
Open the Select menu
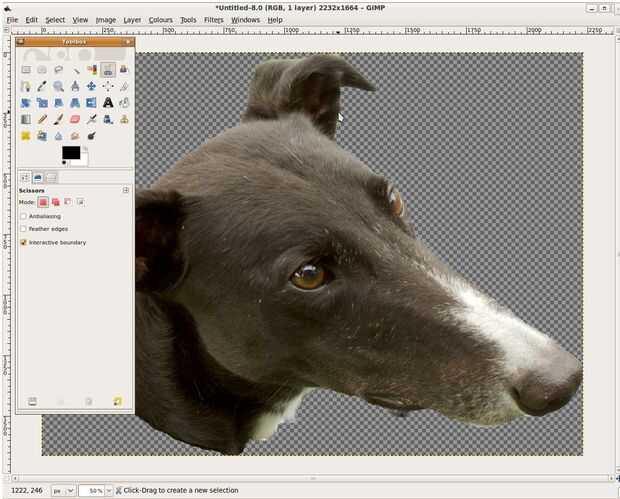pos(55,20)
